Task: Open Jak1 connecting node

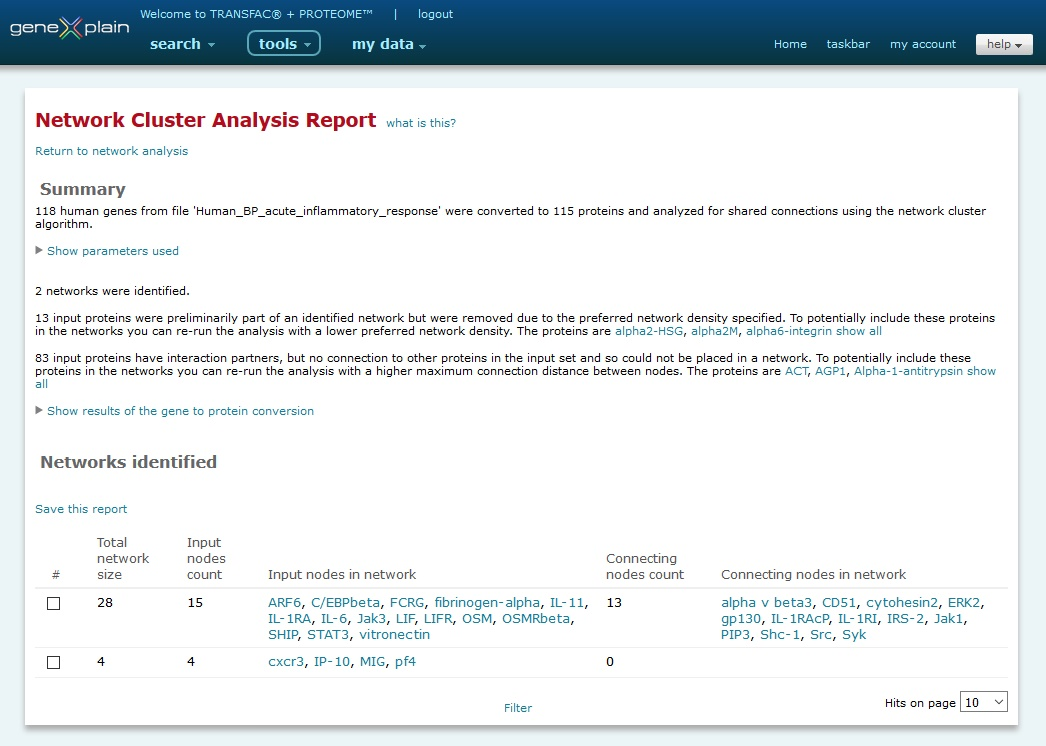Action: tap(949, 619)
